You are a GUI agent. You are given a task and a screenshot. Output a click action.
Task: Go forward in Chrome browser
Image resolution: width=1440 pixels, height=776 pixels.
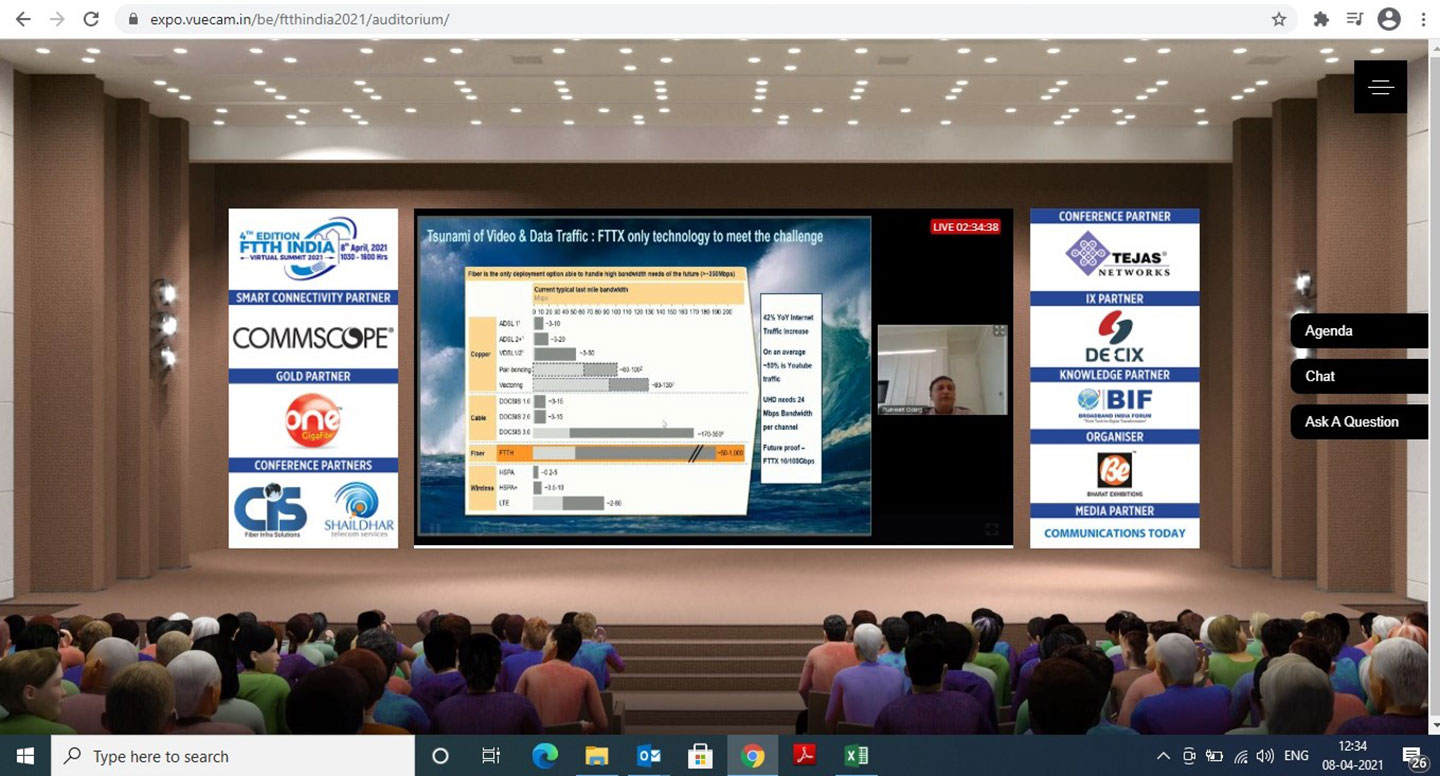tap(57, 19)
